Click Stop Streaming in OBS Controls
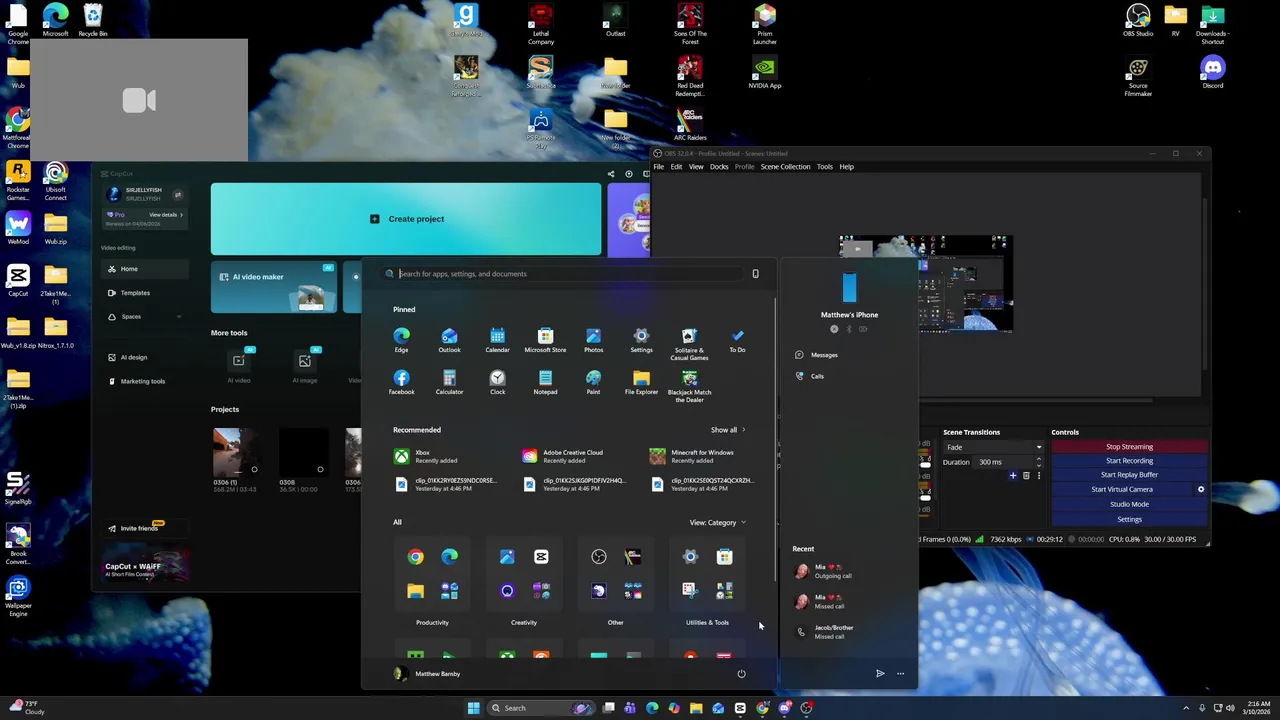 coord(1129,447)
